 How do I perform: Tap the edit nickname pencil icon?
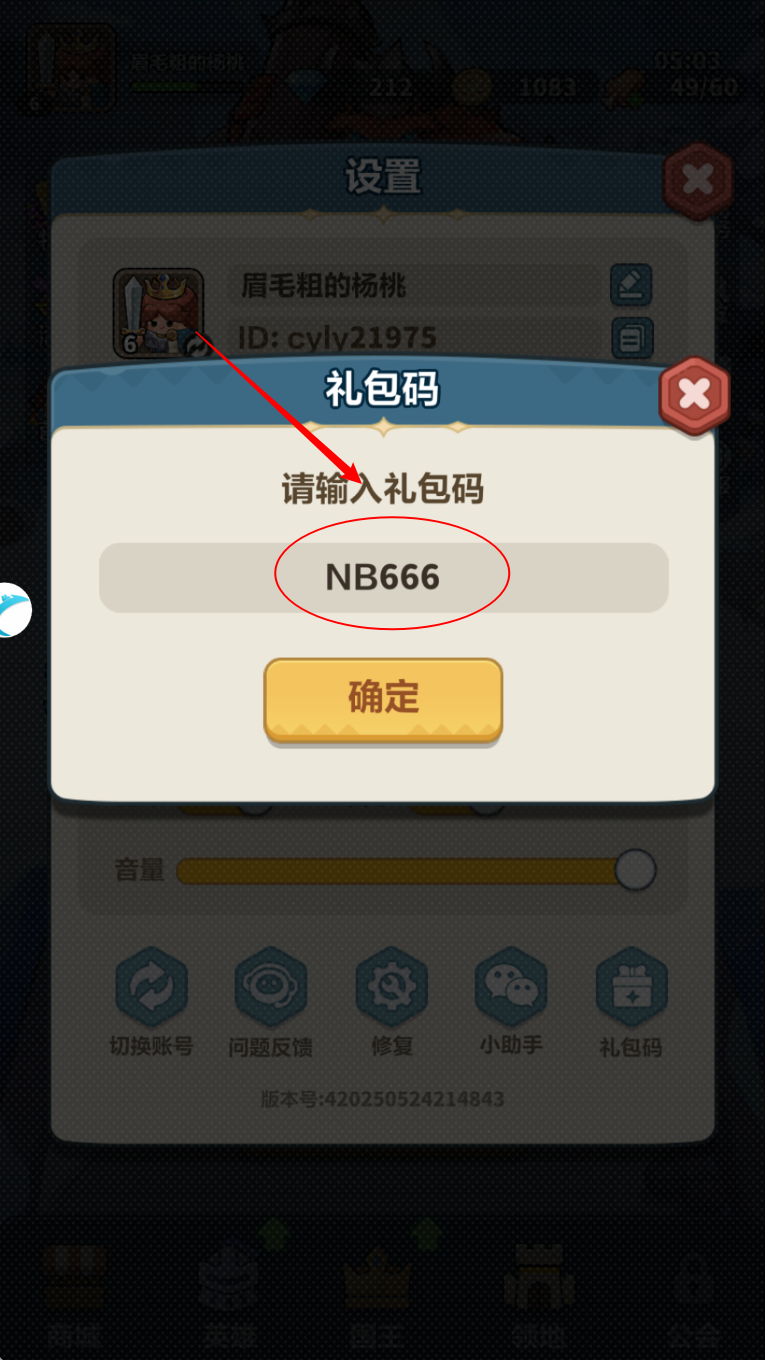coord(631,285)
